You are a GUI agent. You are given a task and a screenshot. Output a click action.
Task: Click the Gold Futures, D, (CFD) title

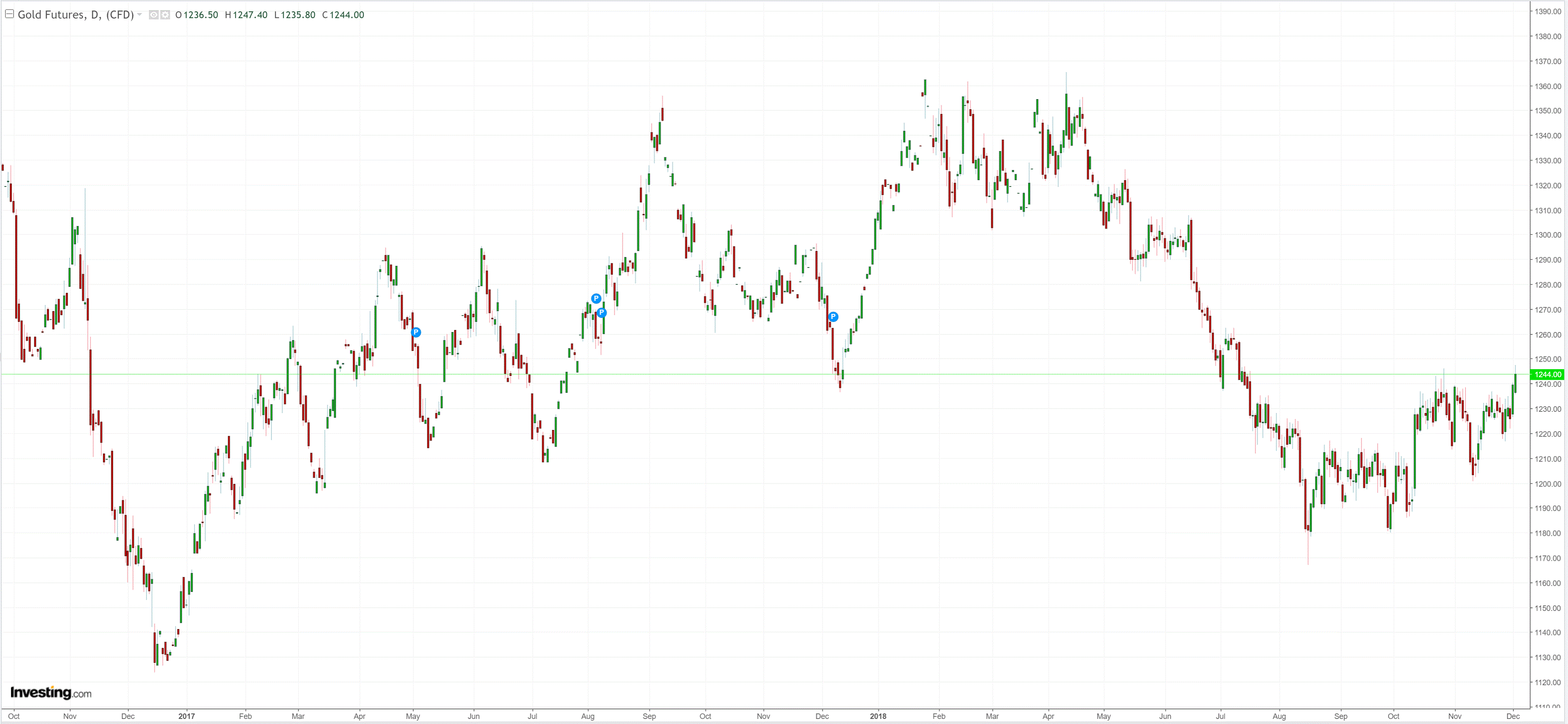pyautogui.click(x=76, y=15)
